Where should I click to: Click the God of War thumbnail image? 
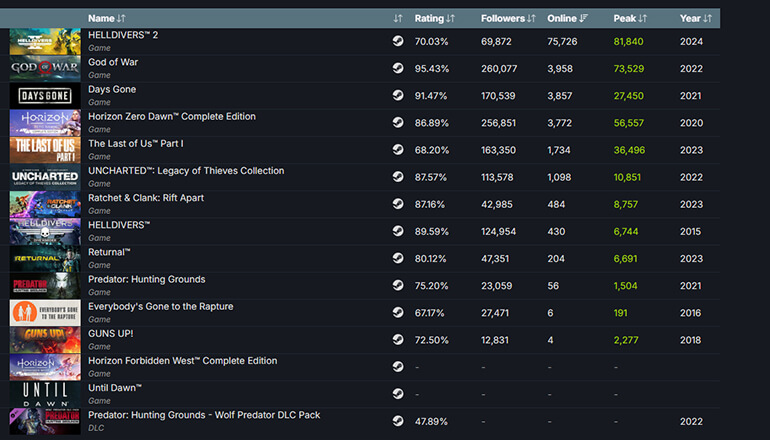click(45, 68)
